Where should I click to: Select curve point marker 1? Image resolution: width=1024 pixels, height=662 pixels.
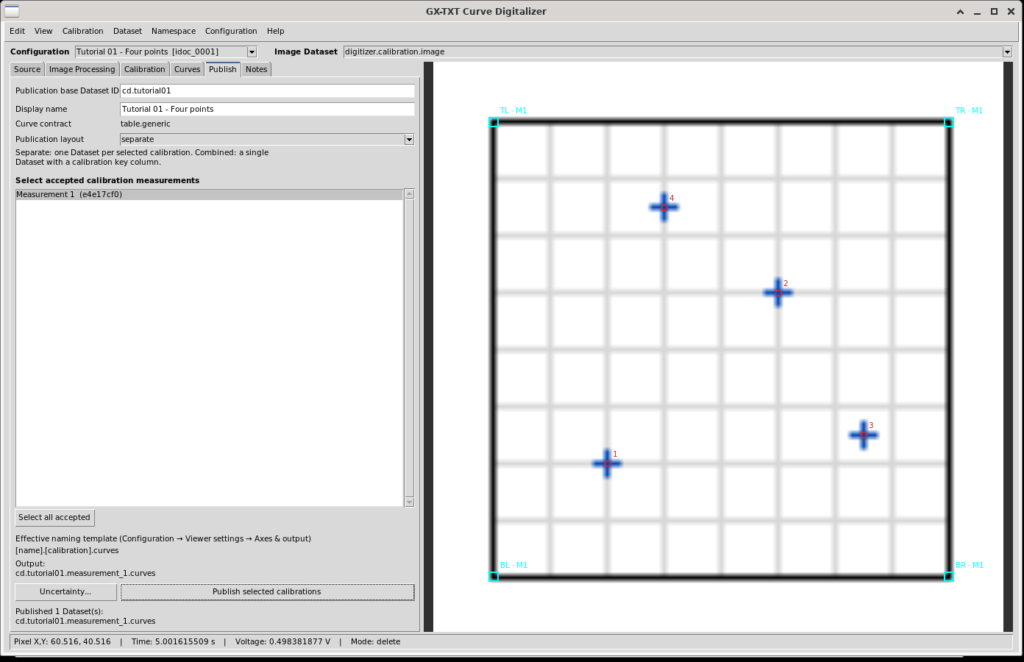tap(607, 464)
